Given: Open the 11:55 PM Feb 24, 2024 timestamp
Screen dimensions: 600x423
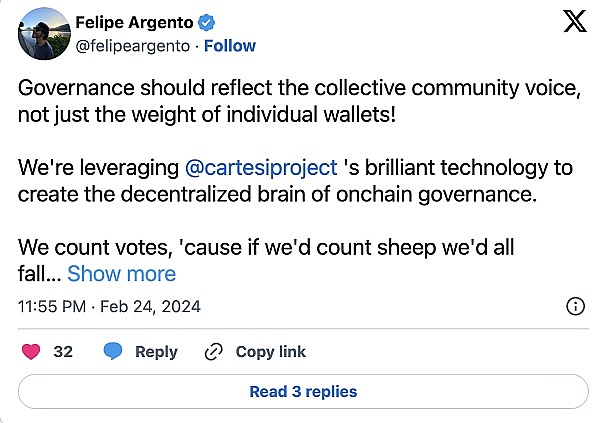Looking at the screenshot, I should pyautogui.click(x=109, y=307).
